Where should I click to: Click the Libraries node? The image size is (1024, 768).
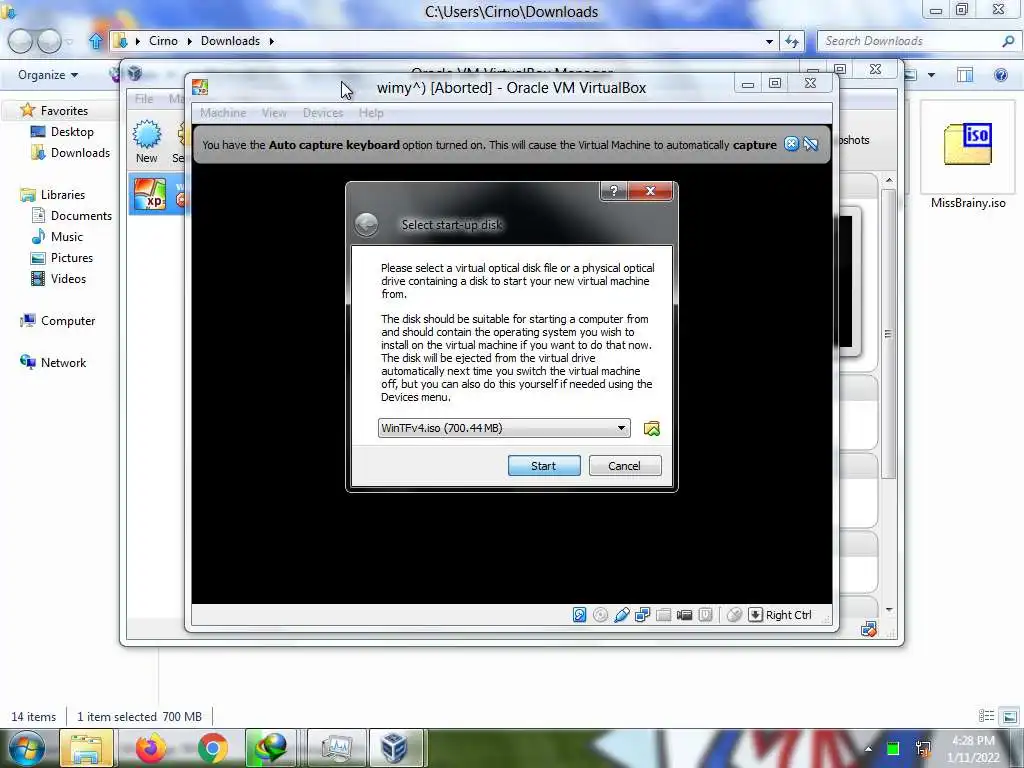click(x=62, y=195)
